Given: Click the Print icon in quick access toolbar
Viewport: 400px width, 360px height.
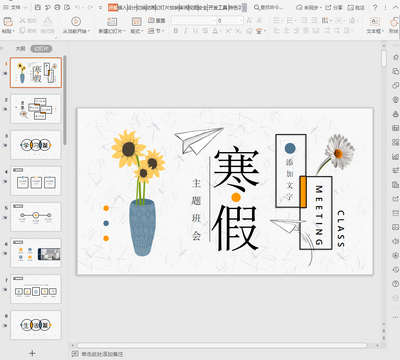Looking at the screenshot, I should pyautogui.click(x=57, y=7).
